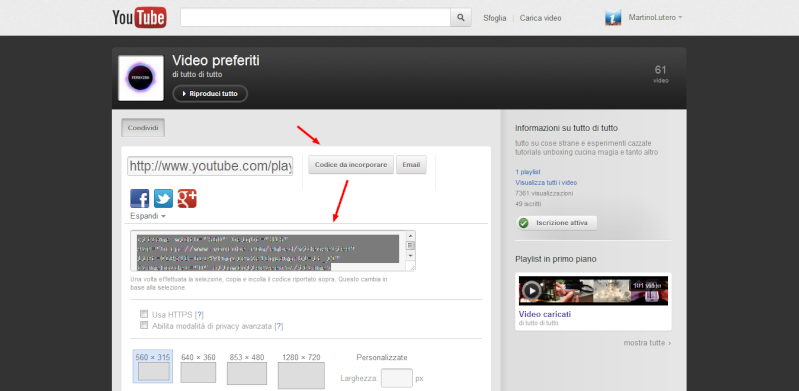Click inside the embed code text area

pos(268,251)
